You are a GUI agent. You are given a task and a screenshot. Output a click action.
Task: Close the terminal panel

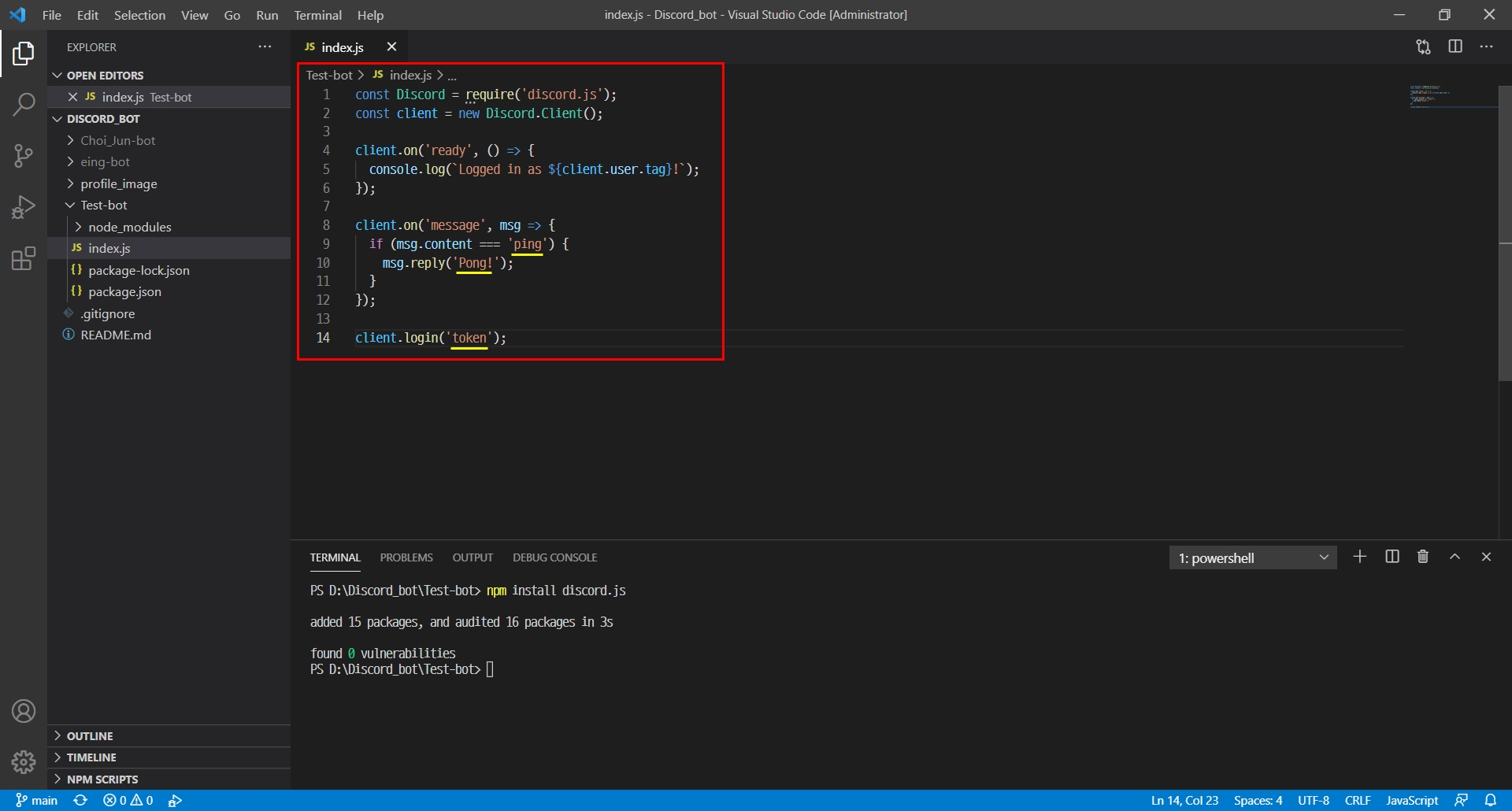1486,557
